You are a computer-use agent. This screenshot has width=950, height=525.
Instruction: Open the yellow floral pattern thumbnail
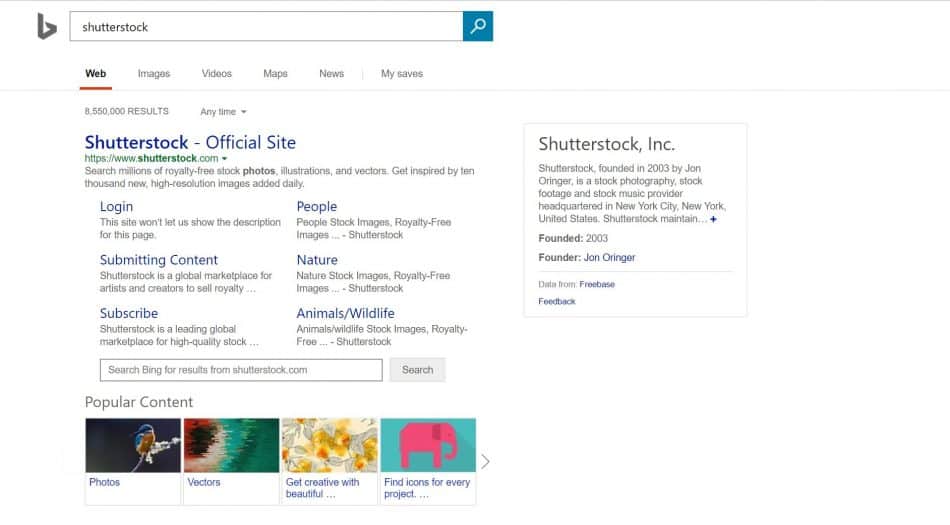(x=330, y=445)
